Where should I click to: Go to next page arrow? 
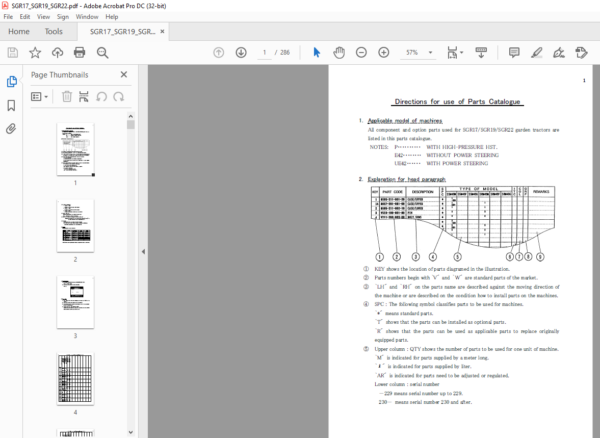[241, 52]
